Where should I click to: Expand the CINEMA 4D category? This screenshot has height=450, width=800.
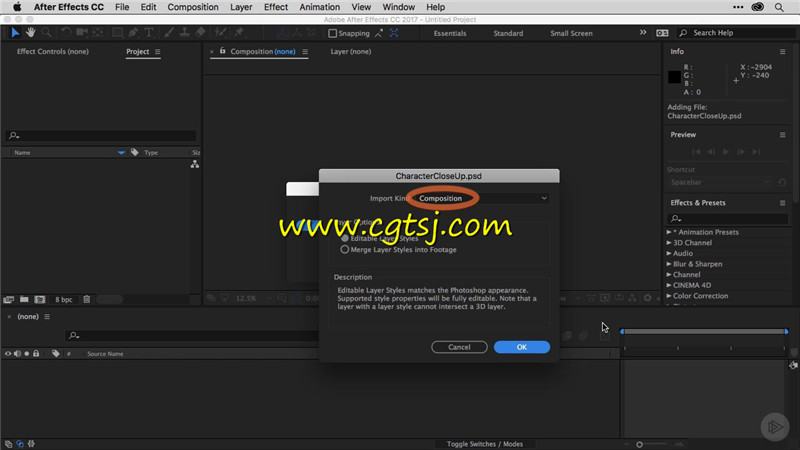(669, 285)
